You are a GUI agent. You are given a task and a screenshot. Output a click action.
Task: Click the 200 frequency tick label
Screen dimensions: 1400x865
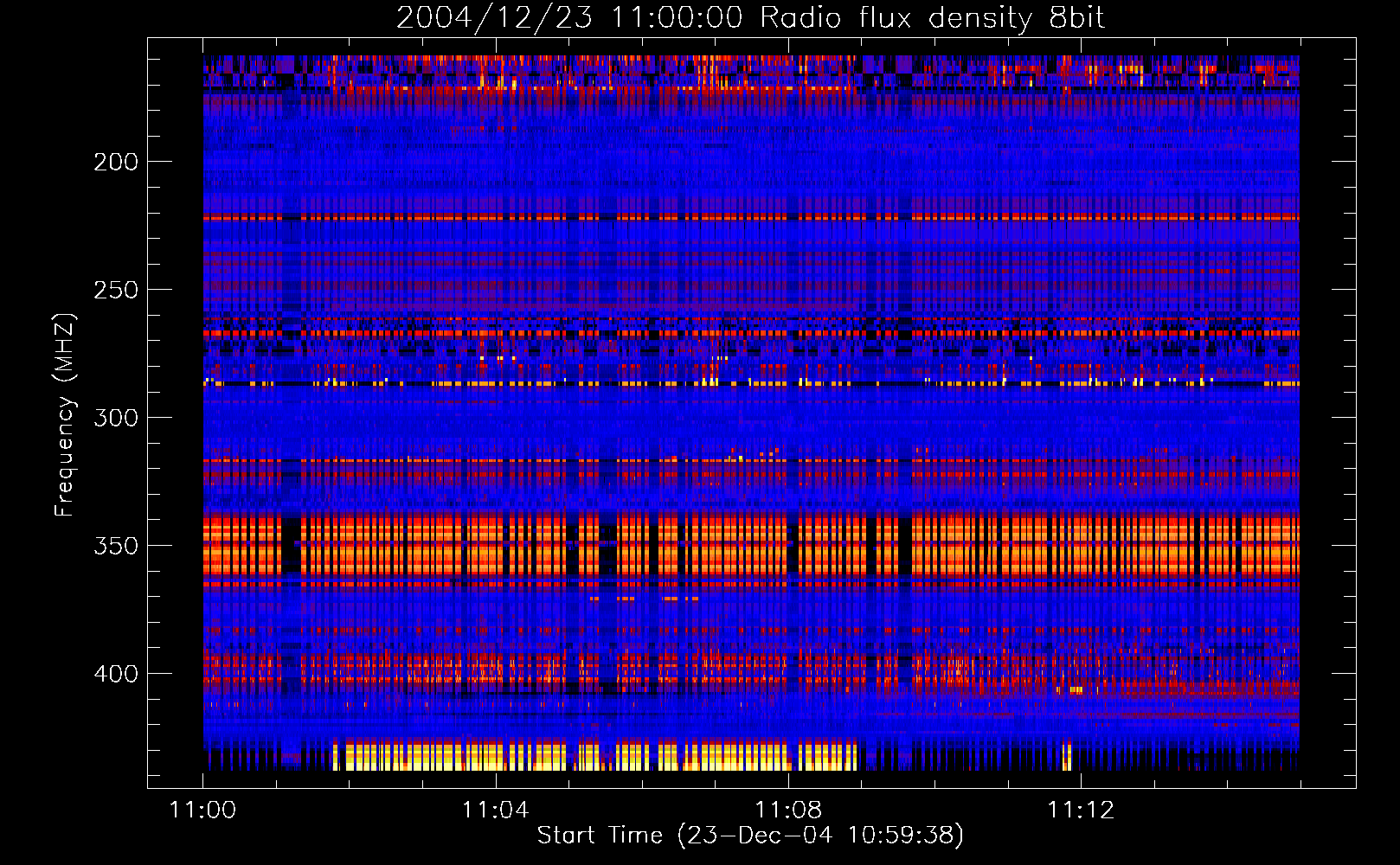click(x=116, y=162)
